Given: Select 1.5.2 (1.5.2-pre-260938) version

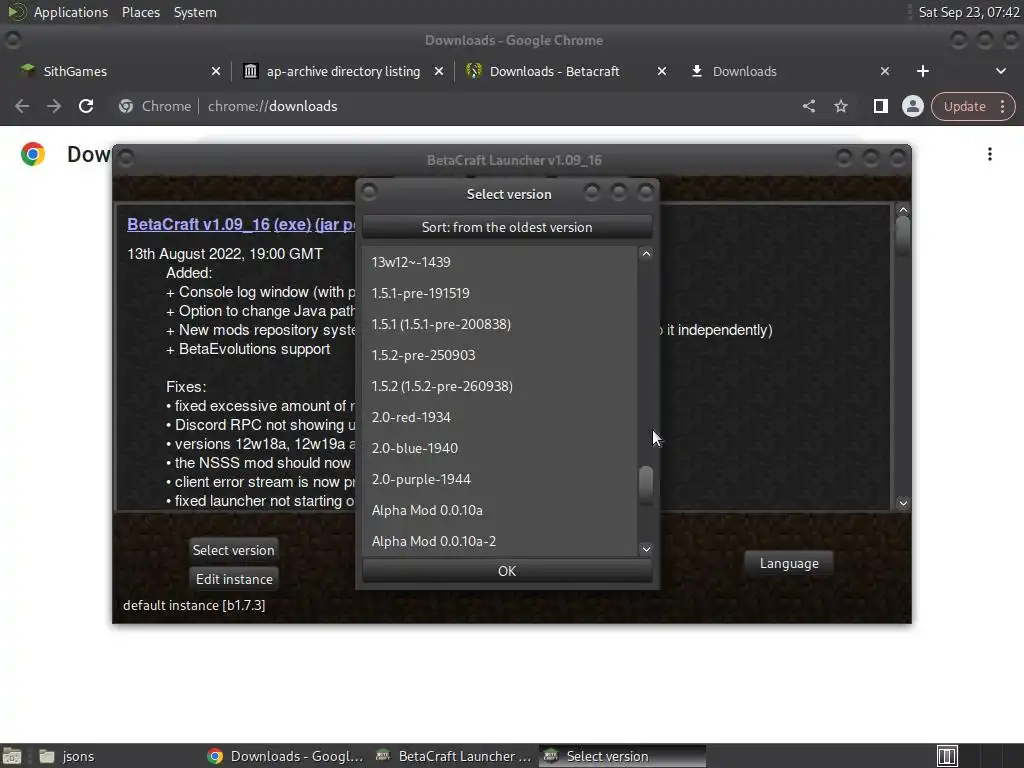Looking at the screenshot, I should (x=500, y=386).
